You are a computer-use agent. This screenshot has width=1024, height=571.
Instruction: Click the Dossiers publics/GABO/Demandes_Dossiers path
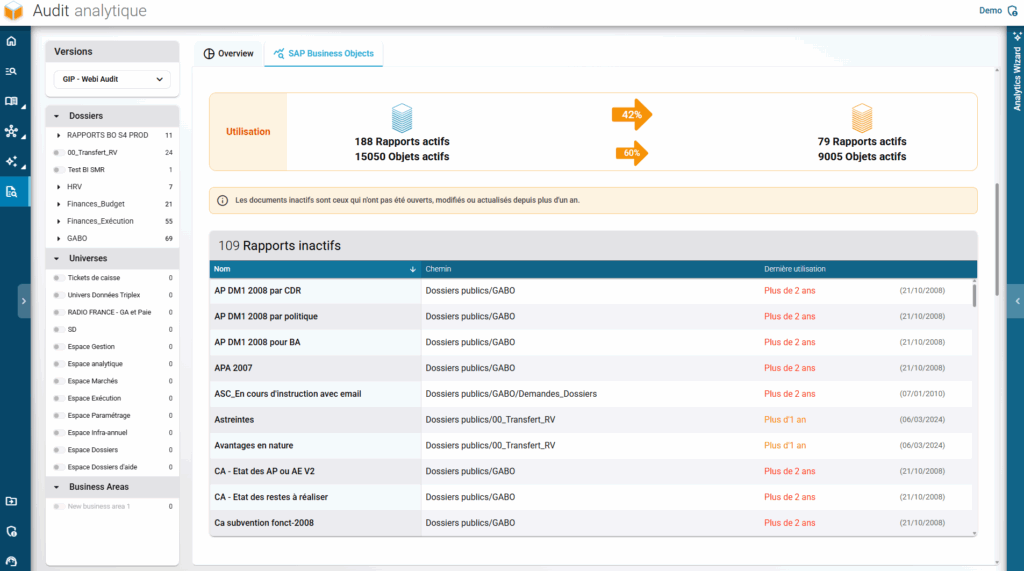tap(511, 394)
